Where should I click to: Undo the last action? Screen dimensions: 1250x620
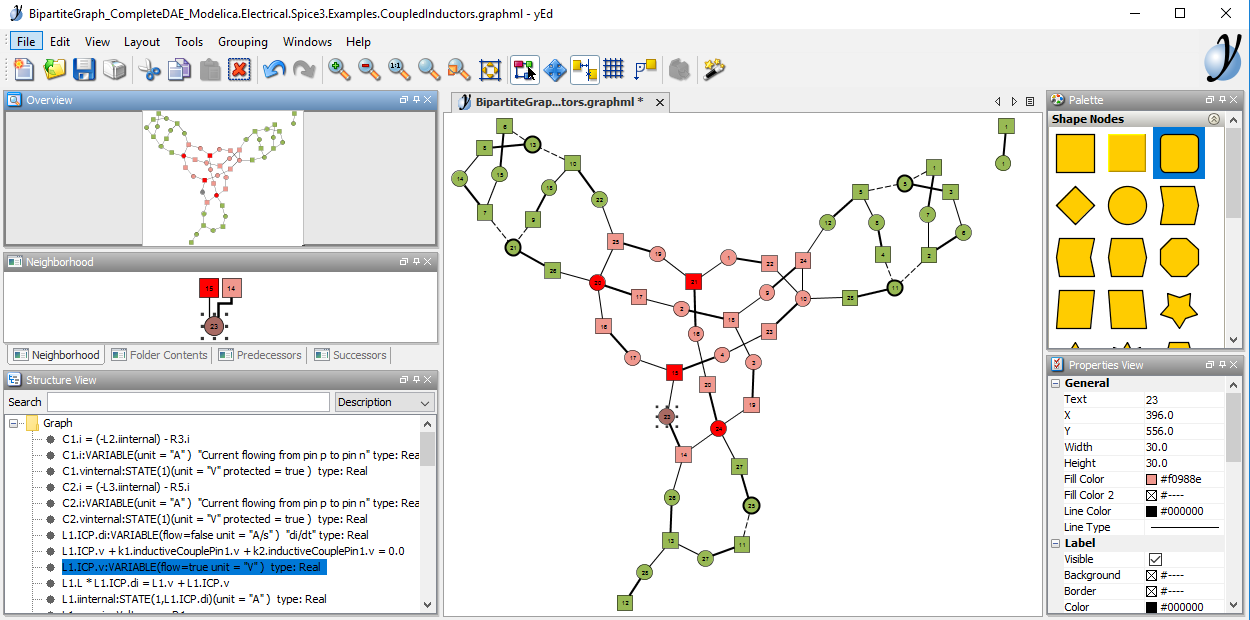tap(273, 70)
